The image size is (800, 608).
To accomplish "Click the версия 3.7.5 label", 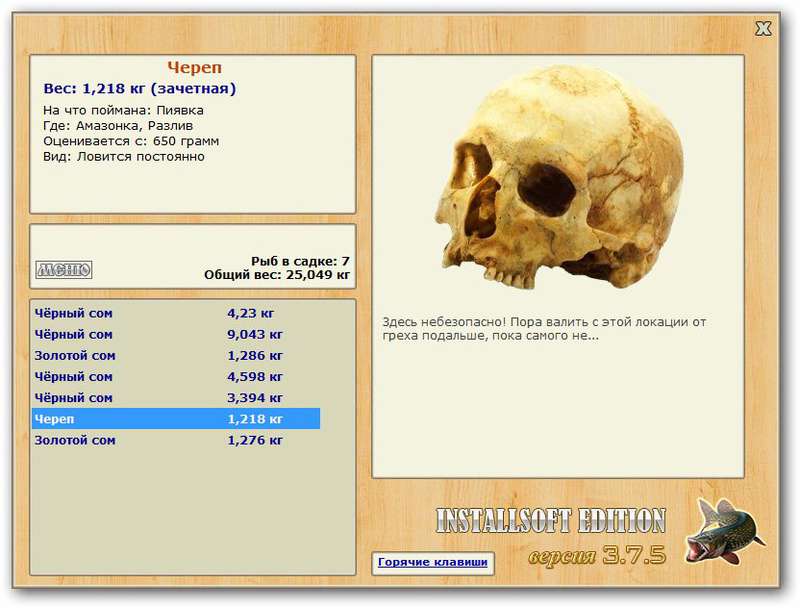I will point(597,555).
